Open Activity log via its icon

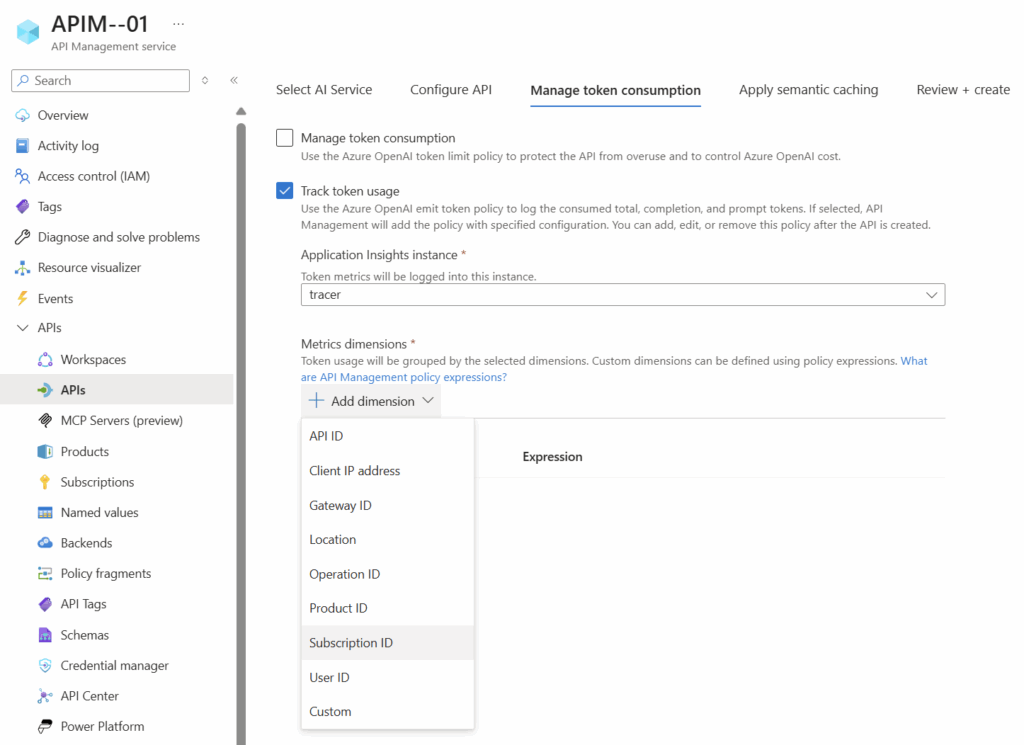pyautogui.click(x=22, y=146)
